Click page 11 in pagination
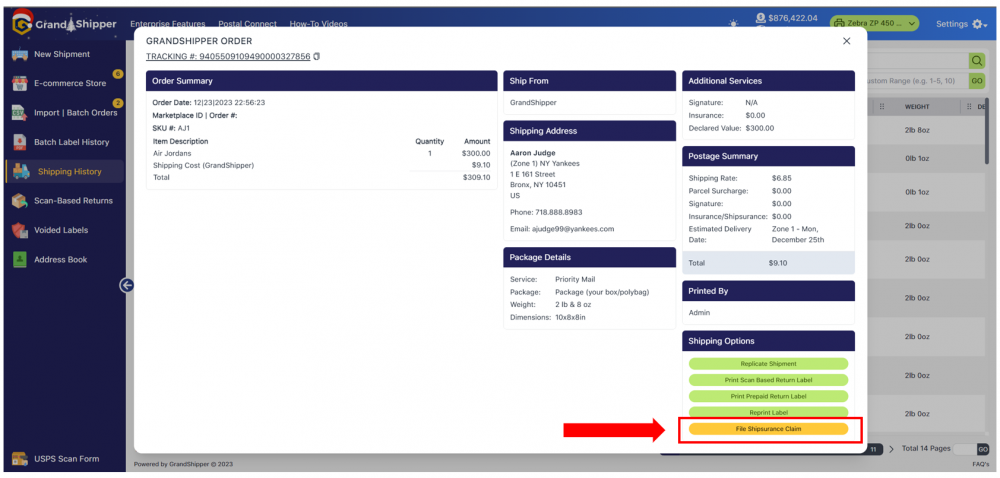 pos(874,449)
